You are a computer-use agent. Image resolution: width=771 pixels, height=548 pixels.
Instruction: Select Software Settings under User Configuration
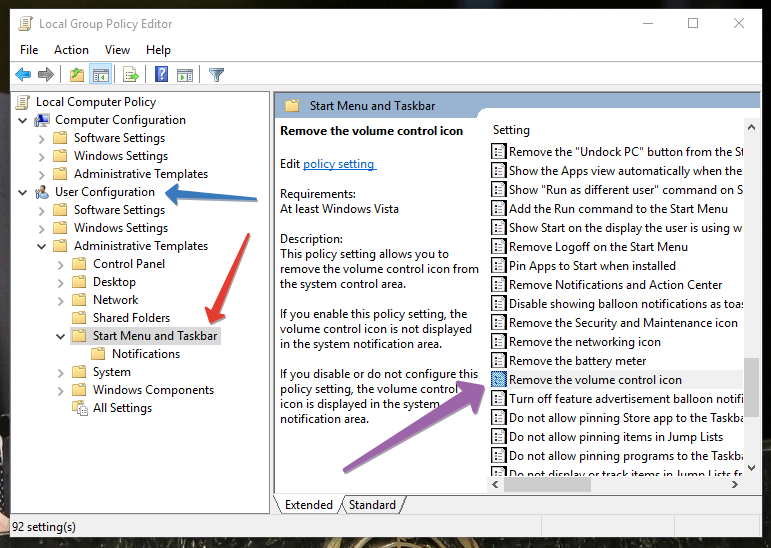[119, 210]
